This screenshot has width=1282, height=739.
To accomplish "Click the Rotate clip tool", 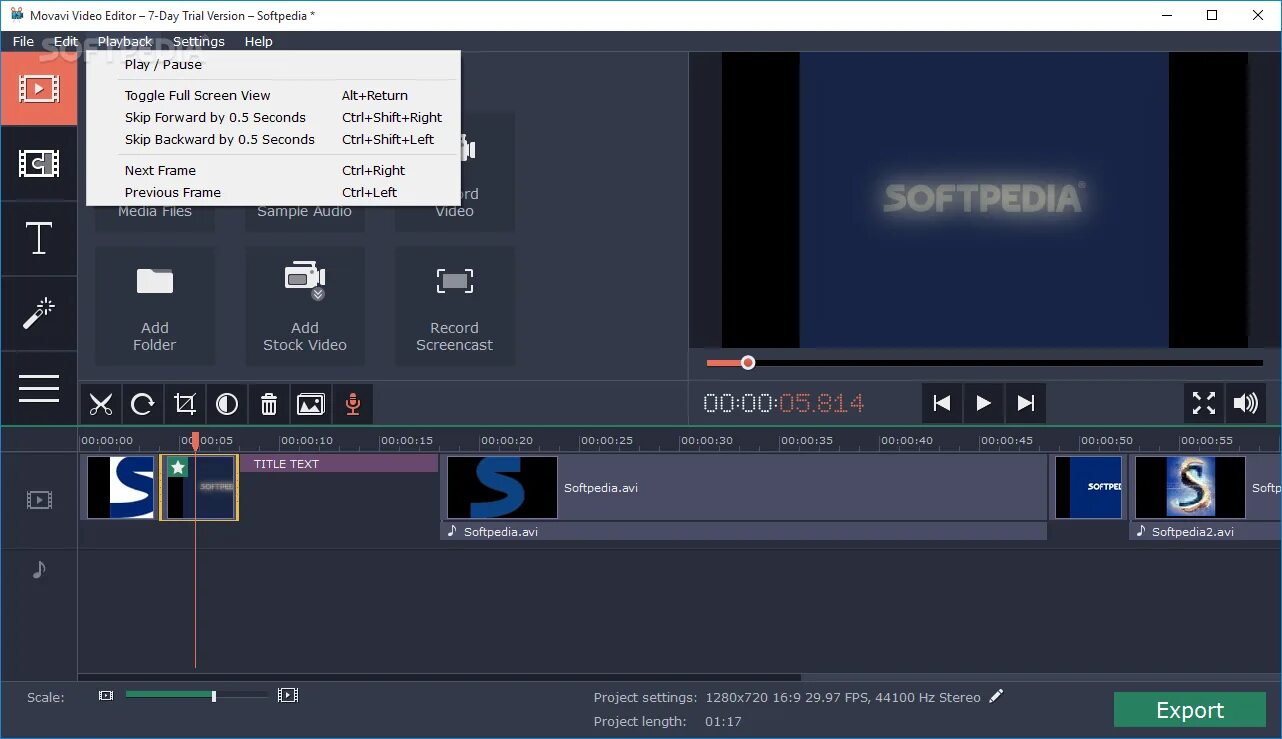I will click(143, 404).
